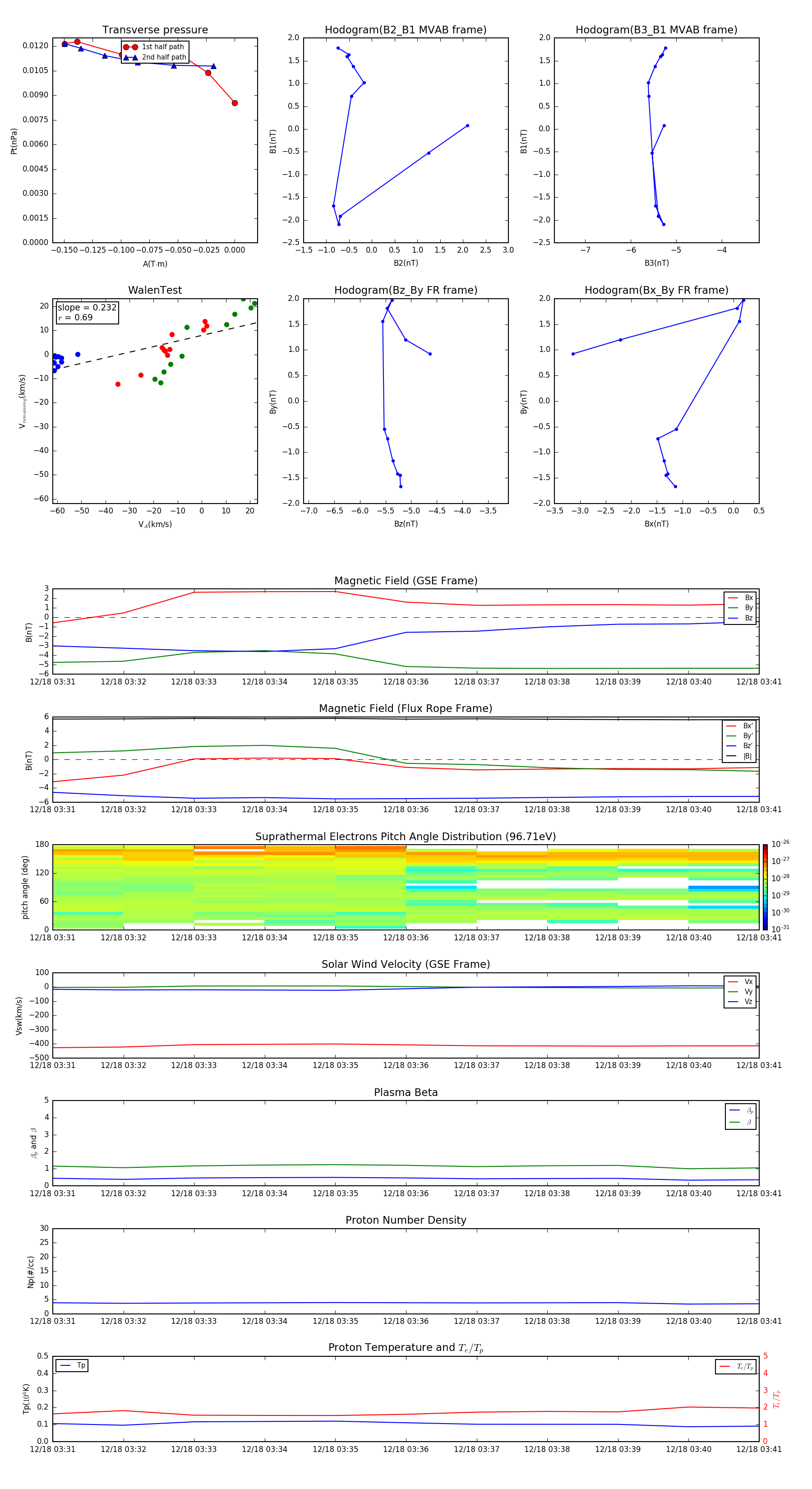The width and height of the screenshot is (812, 1489).
Task: Click the 'Bz(nT)' x-axis label
Action: tap(406, 524)
